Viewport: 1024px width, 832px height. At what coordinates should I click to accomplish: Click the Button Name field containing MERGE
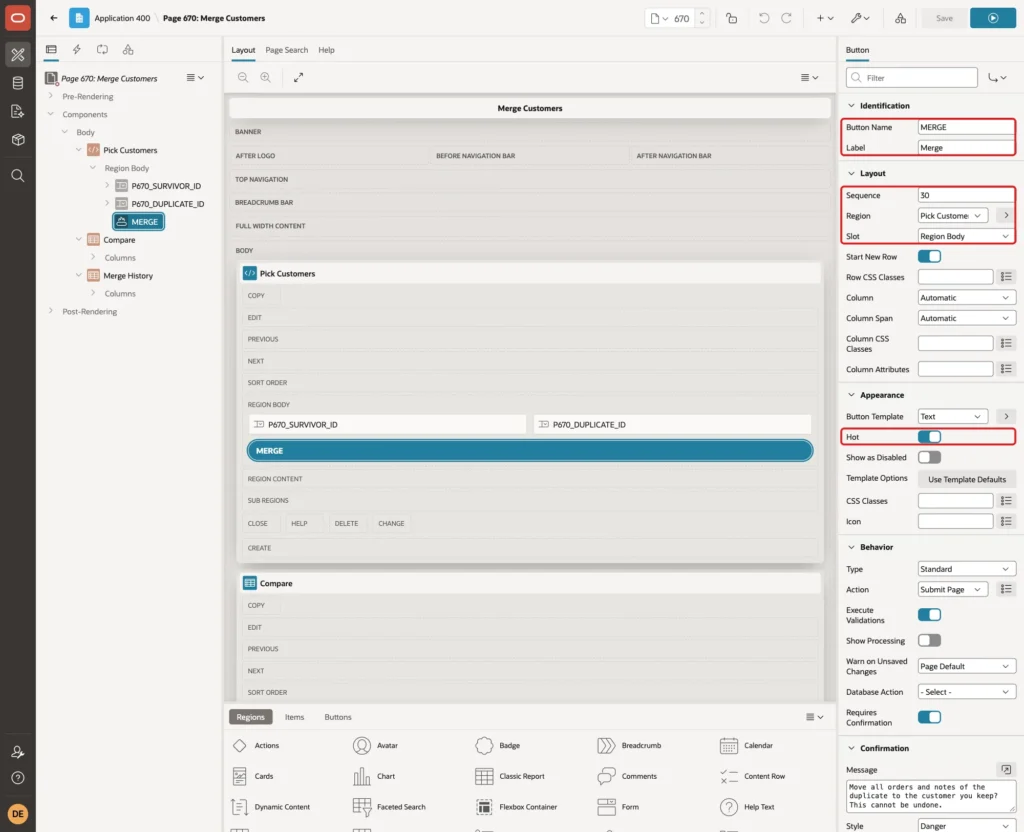coord(966,127)
